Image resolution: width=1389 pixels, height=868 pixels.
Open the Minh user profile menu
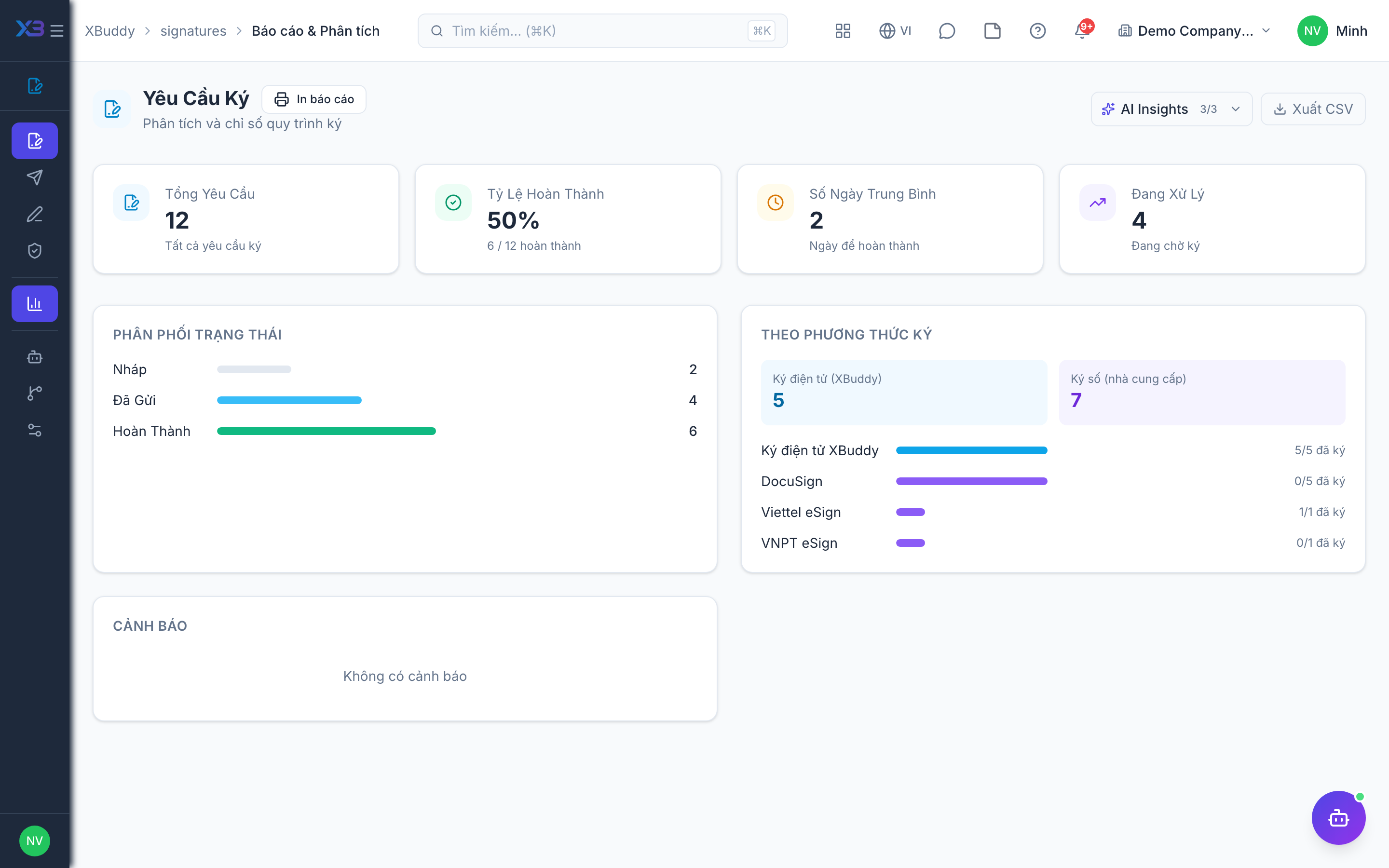pyautogui.click(x=1333, y=31)
